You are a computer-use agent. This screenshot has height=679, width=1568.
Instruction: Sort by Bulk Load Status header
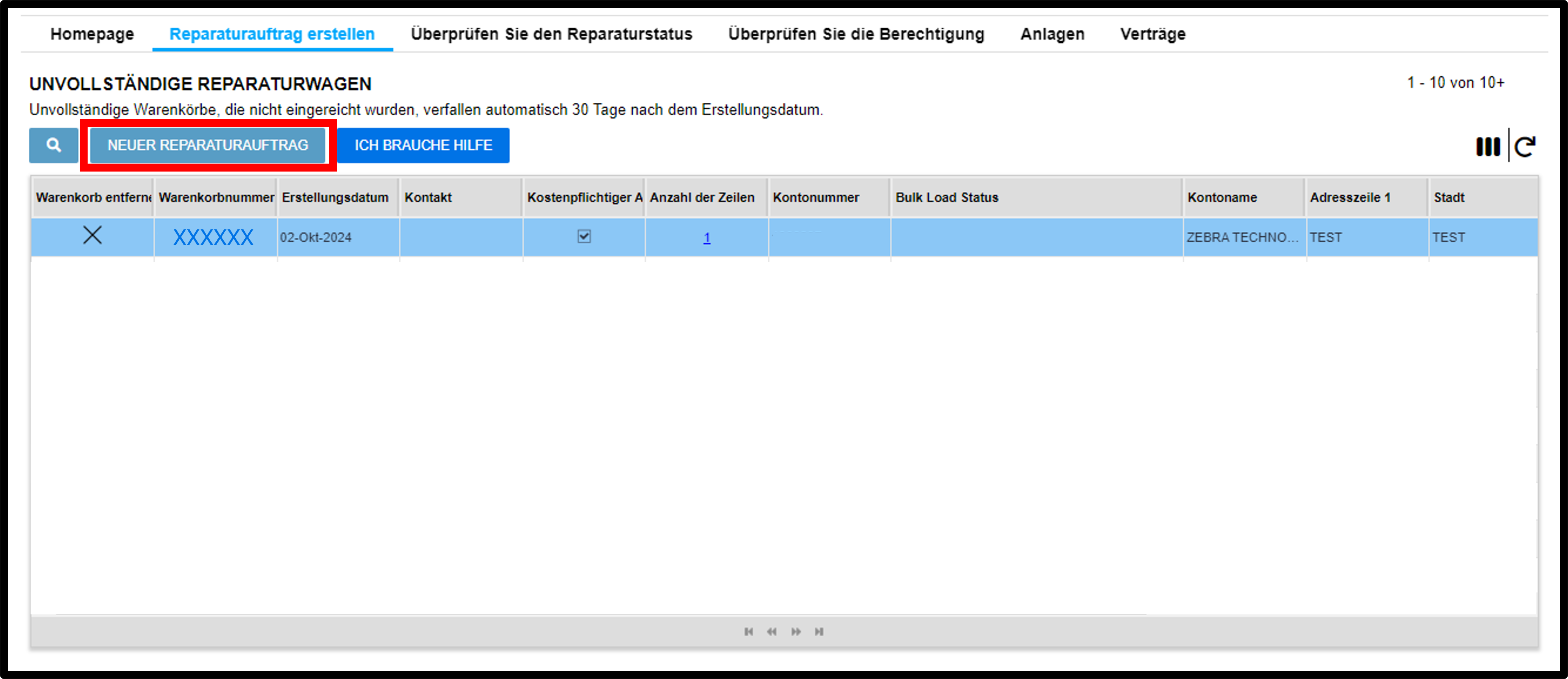tap(1037, 197)
